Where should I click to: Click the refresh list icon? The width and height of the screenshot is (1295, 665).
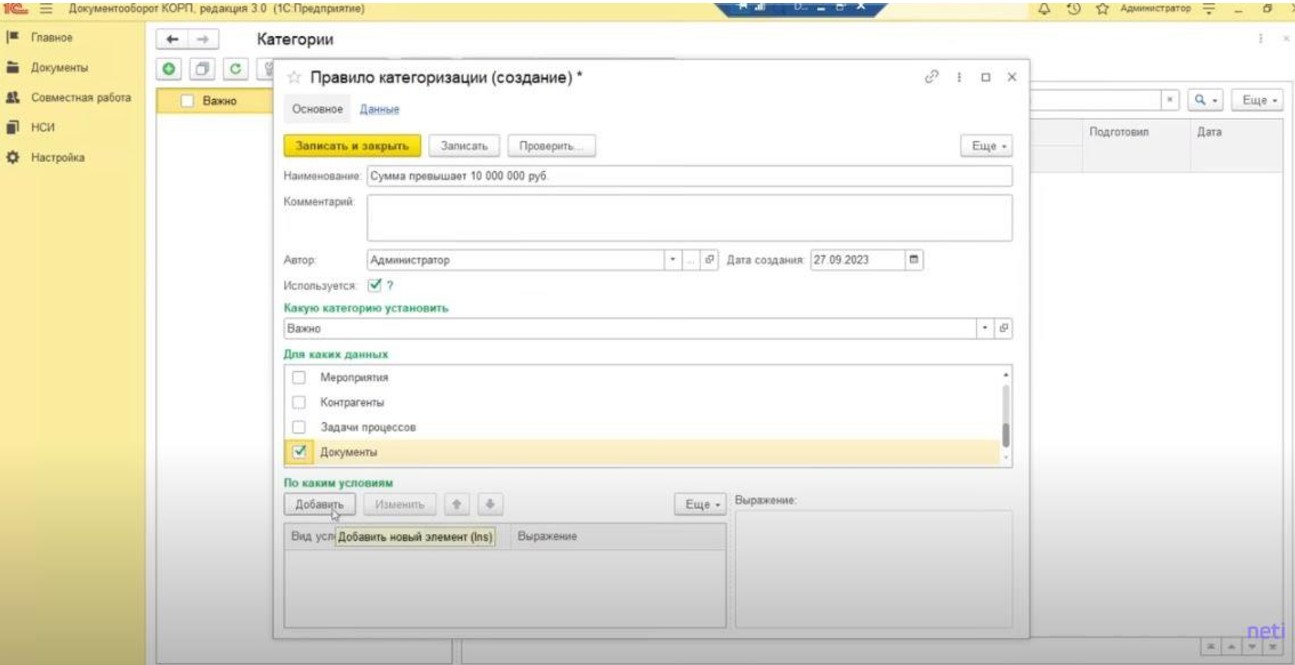[x=235, y=69]
